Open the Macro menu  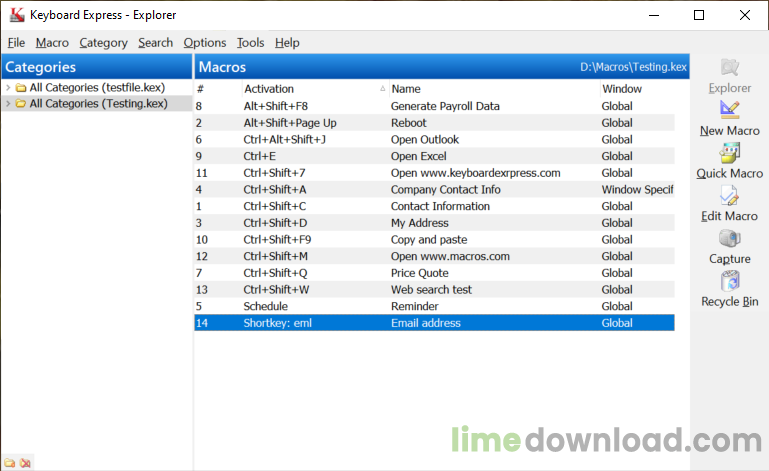52,43
